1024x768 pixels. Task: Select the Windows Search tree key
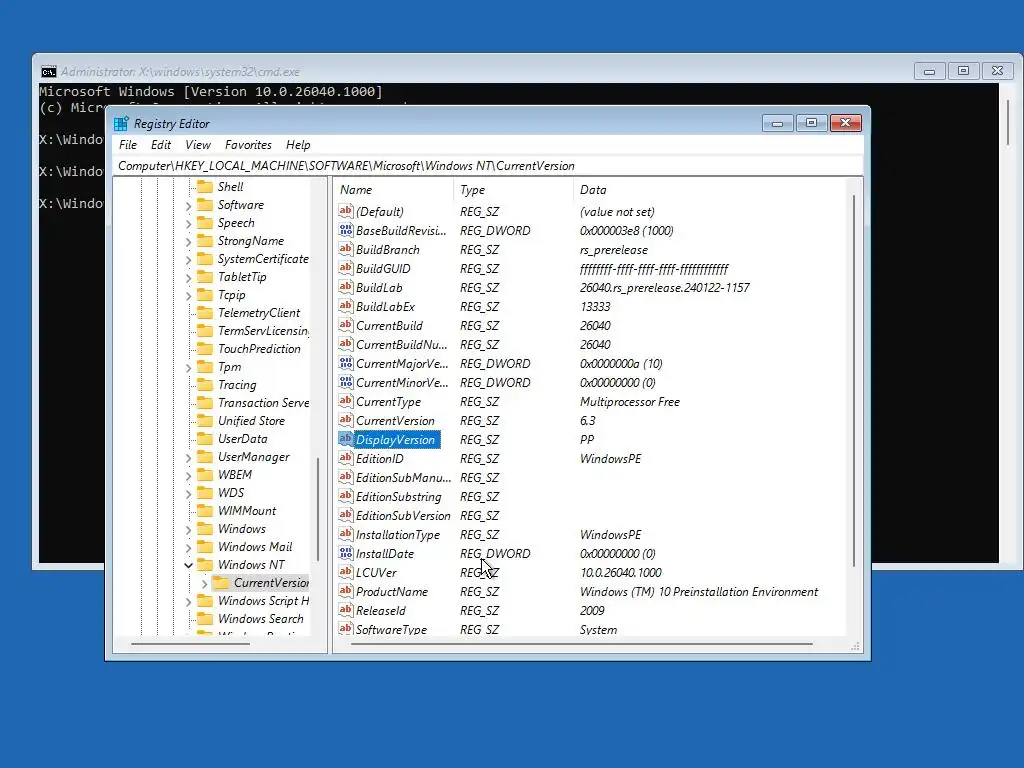click(x=261, y=618)
